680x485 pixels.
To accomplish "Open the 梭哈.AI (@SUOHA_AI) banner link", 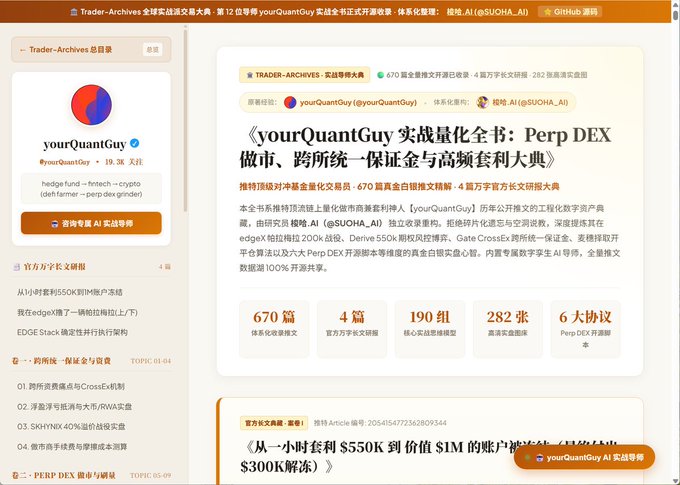I will point(487,12).
